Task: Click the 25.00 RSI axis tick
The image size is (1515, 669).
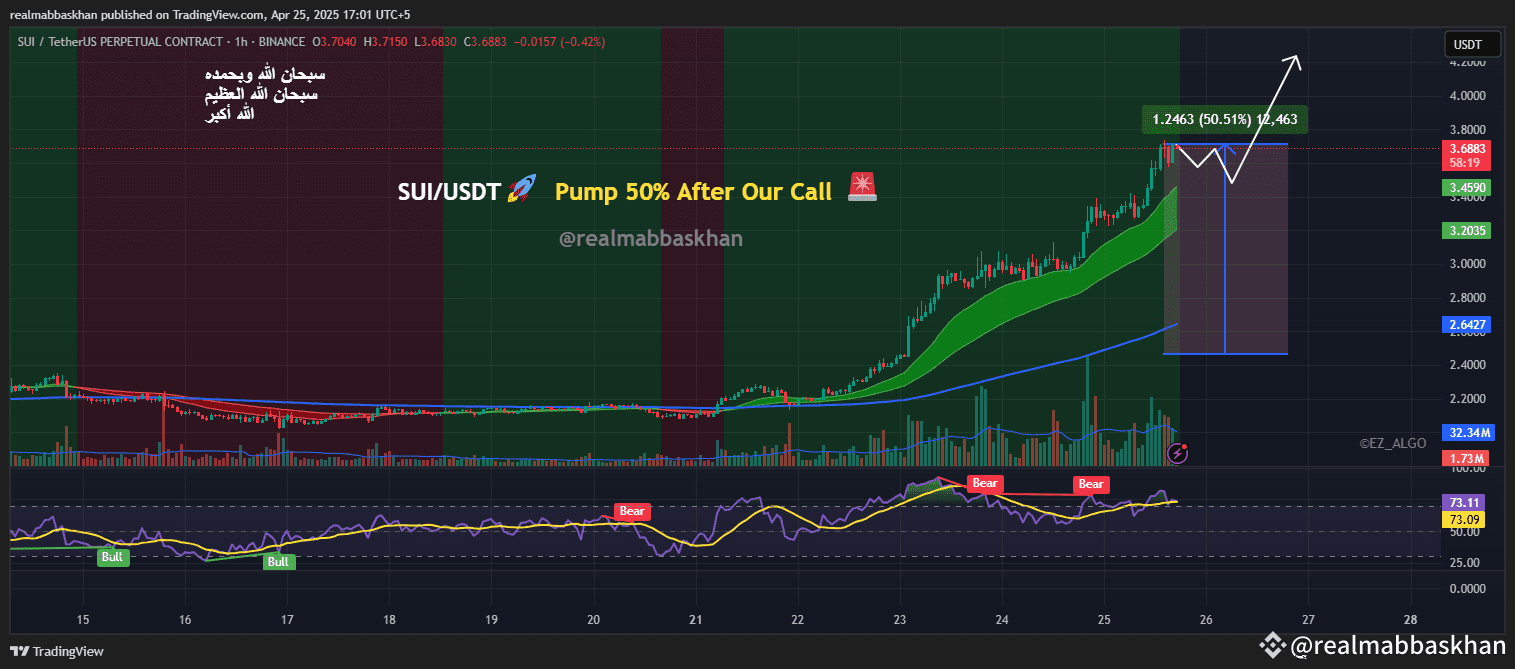Action: click(x=1466, y=563)
